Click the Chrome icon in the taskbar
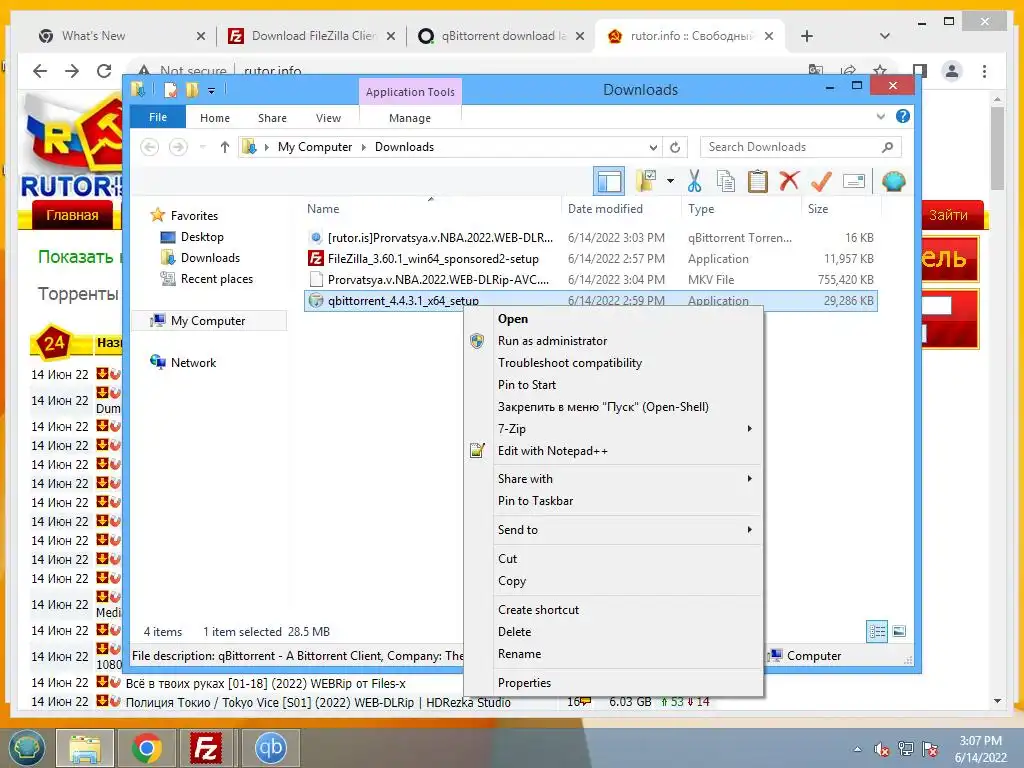Image resolution: width=1024 pixels, height=768 pixels. (146, 748)
